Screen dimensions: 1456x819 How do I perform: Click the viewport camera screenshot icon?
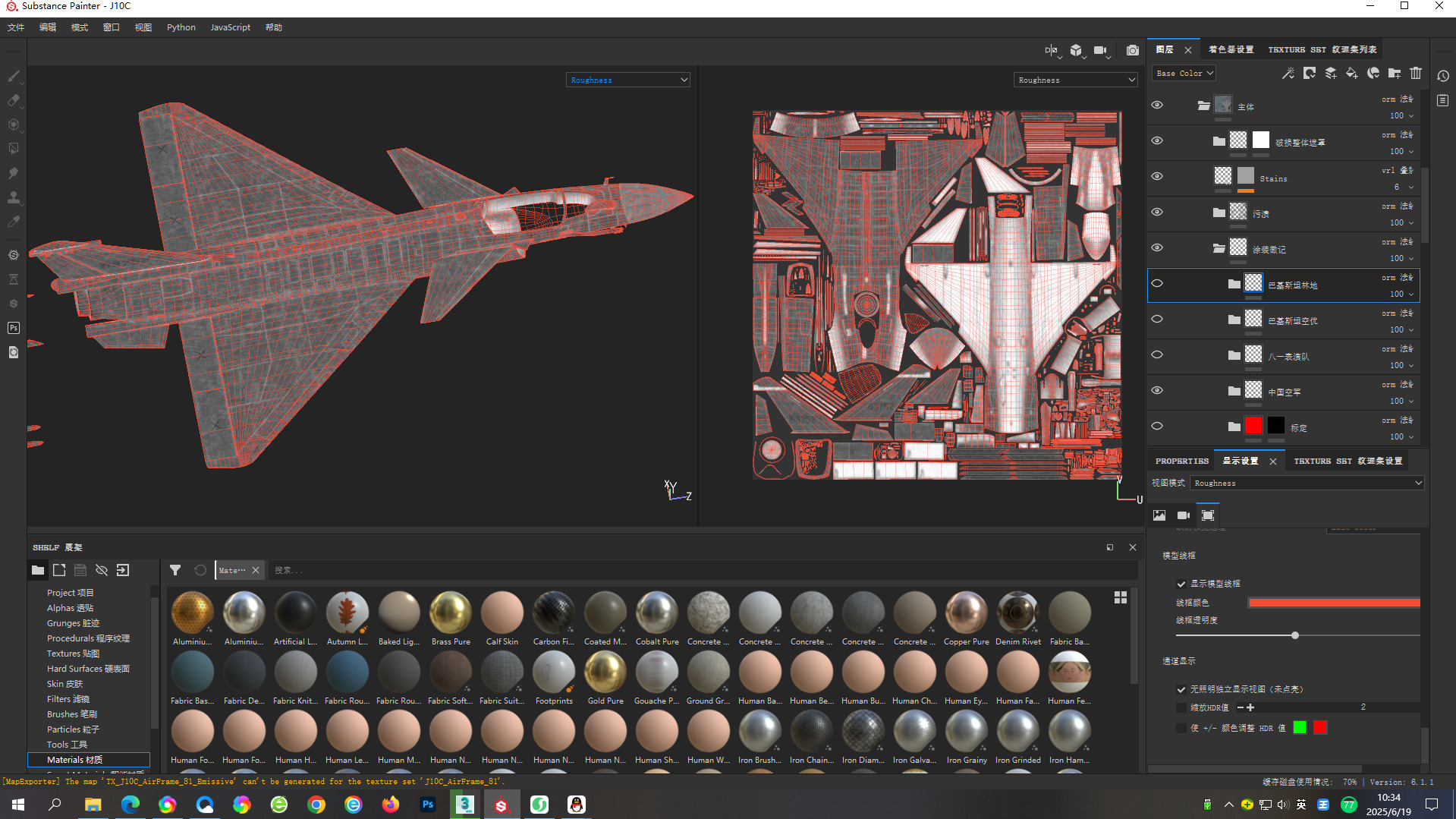[x=1133, y=50]
